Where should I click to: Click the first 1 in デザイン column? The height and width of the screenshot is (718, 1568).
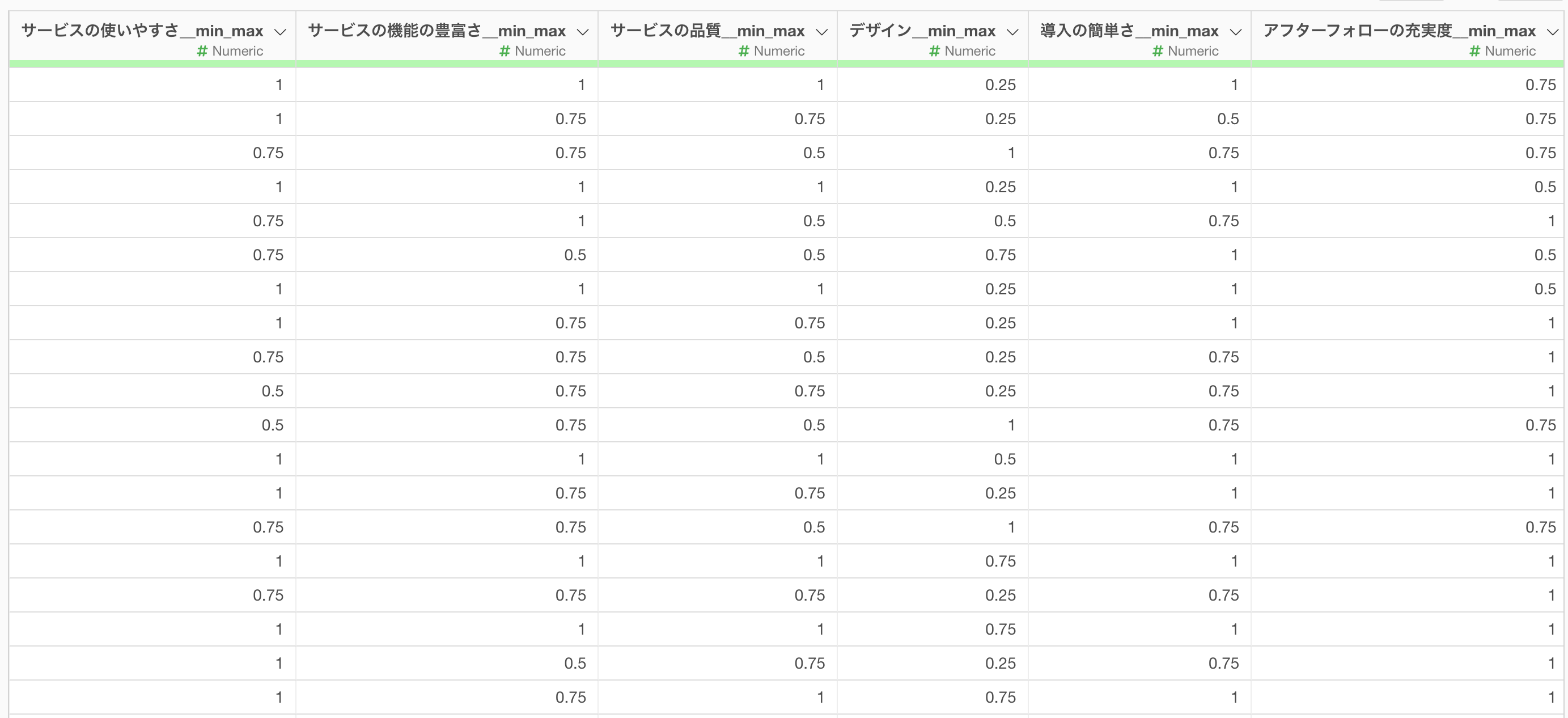point(1011,153)
